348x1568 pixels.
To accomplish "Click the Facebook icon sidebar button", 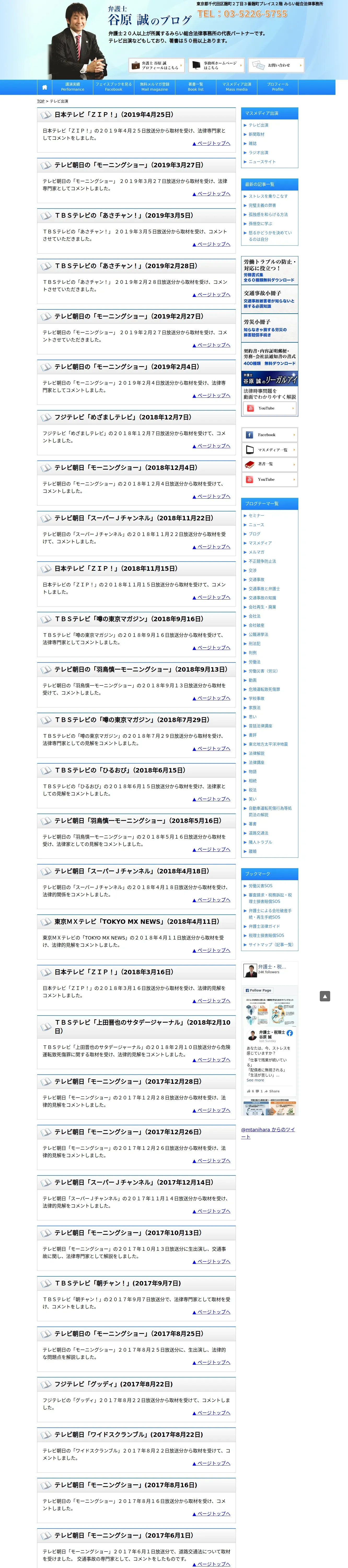I will [x=270, y=435].
